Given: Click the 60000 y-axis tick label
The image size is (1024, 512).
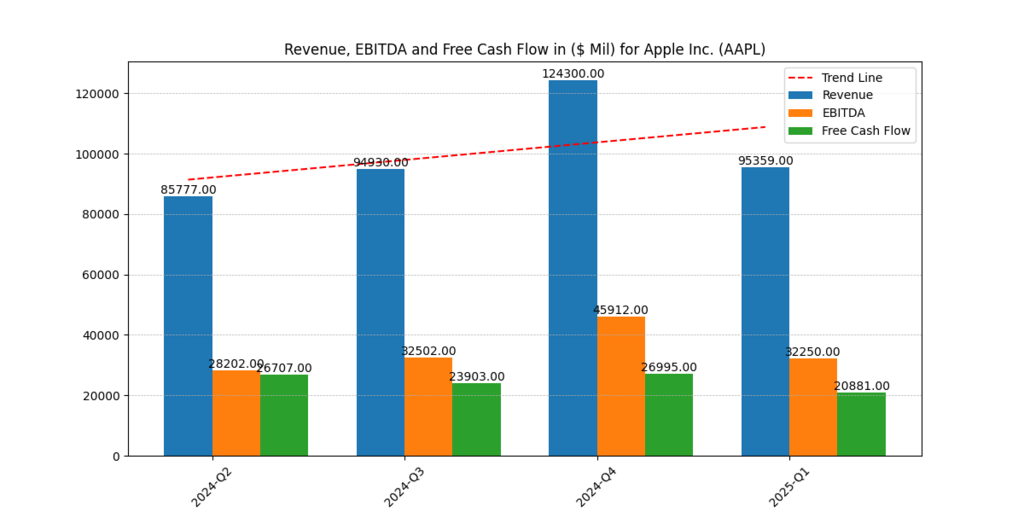Looking at the screenshot, I should click(x=95, y=275).
